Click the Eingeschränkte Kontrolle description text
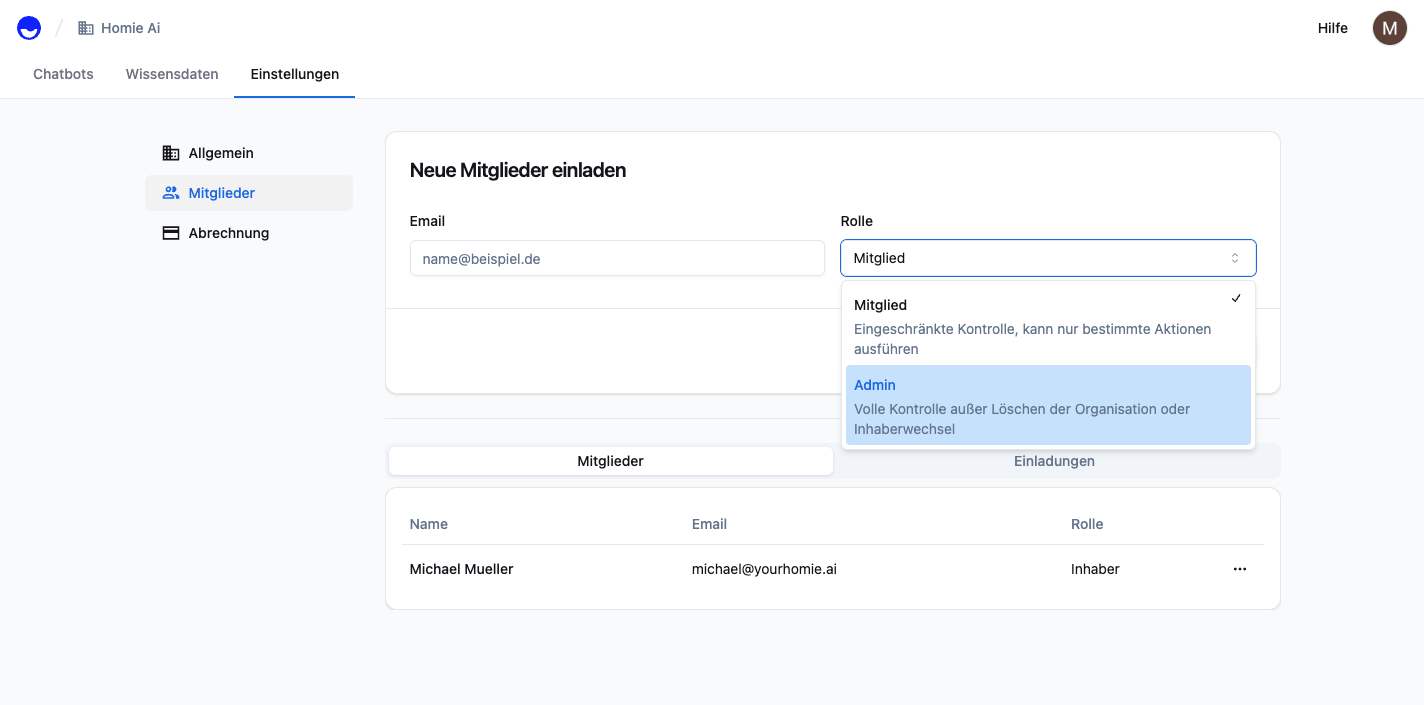The image size is (1424, 705). coord(1032,339)
